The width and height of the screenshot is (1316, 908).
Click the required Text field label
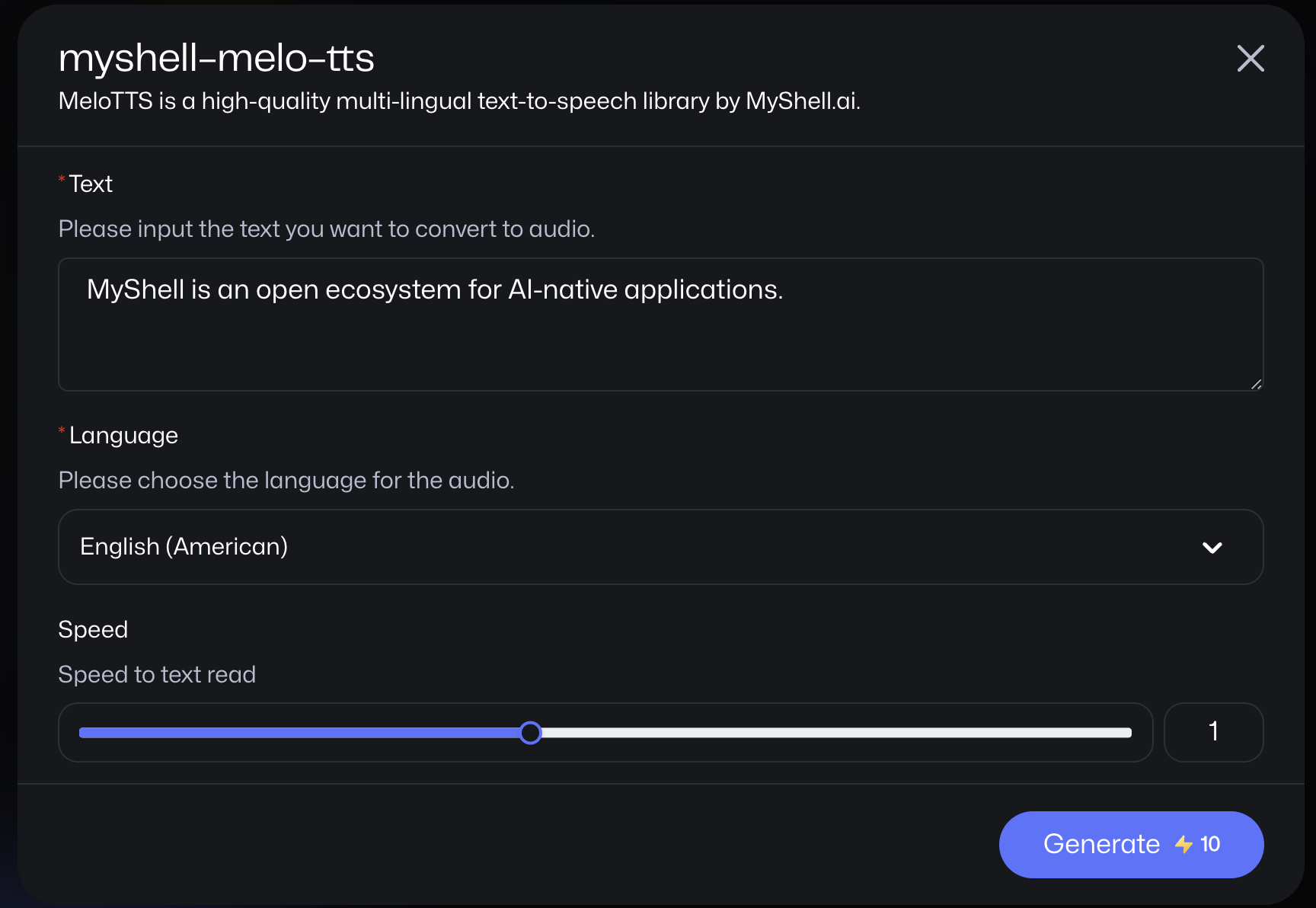point(91,184)
